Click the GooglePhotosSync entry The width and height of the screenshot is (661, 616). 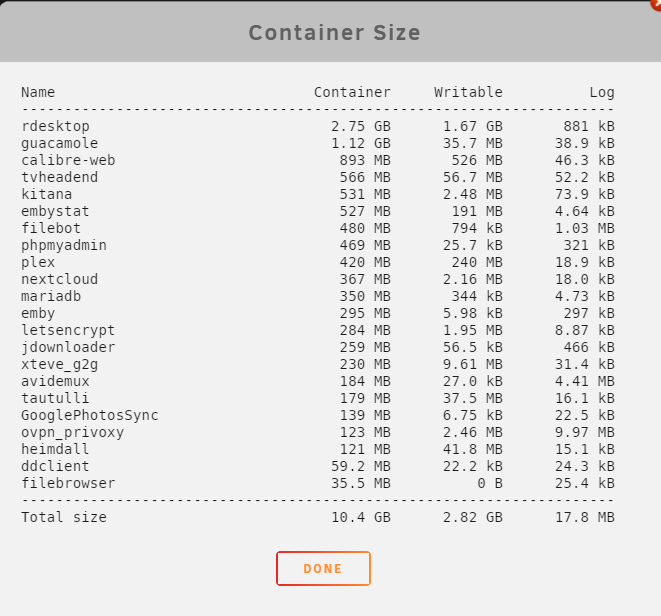[90, 415]
